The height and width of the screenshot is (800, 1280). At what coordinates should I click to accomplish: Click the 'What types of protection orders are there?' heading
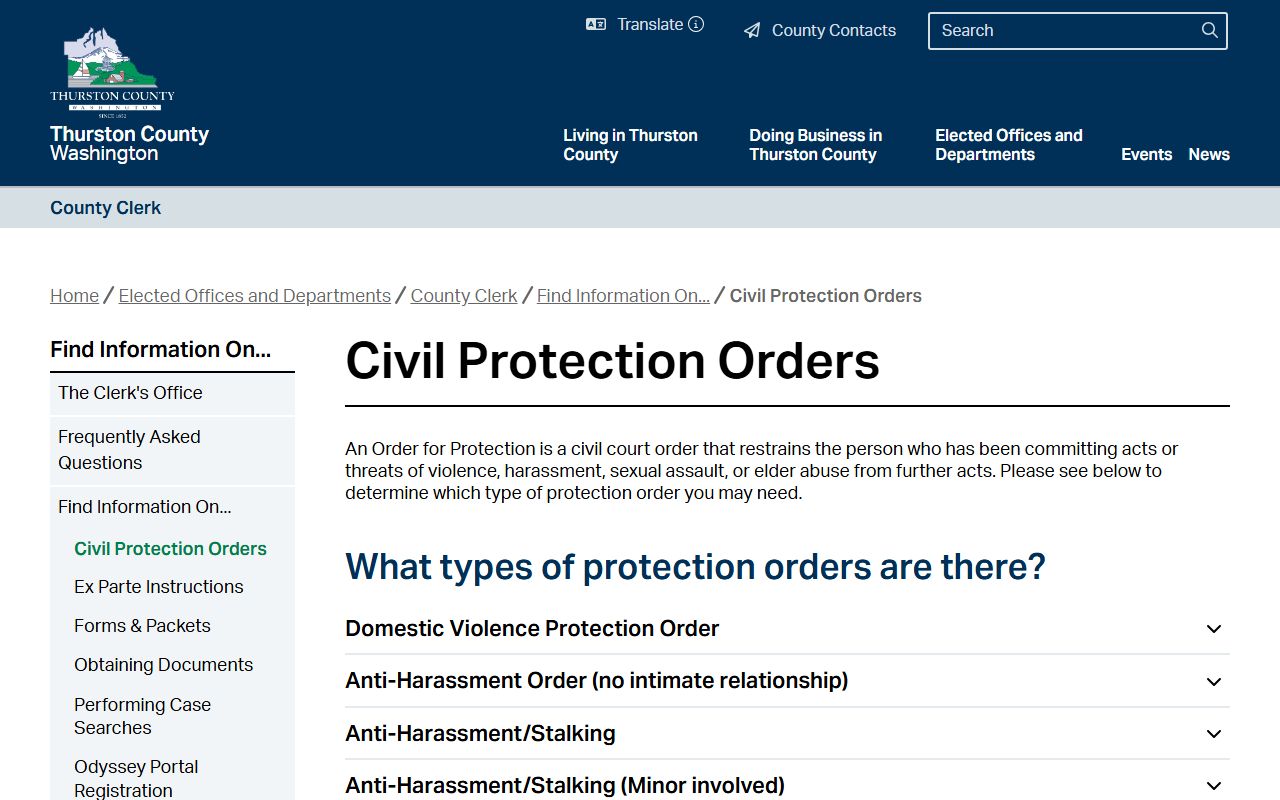pyautogui.click(x=695, y=567)
